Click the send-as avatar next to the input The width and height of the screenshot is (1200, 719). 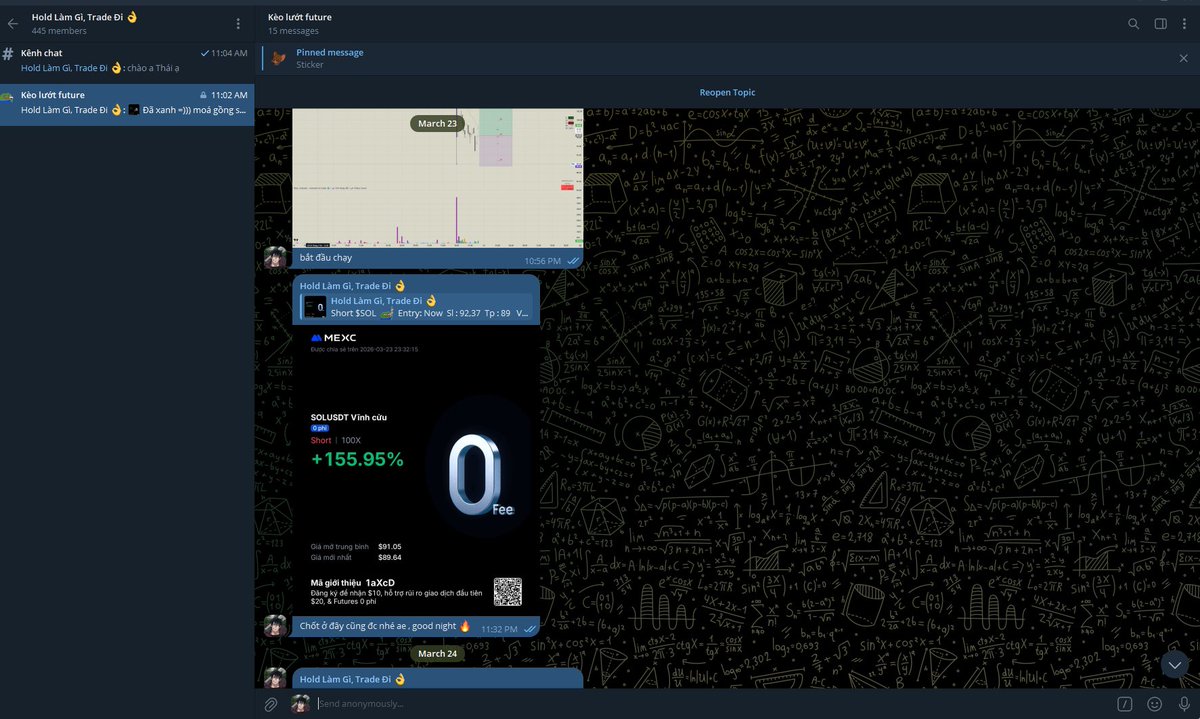tap(300, 703)
